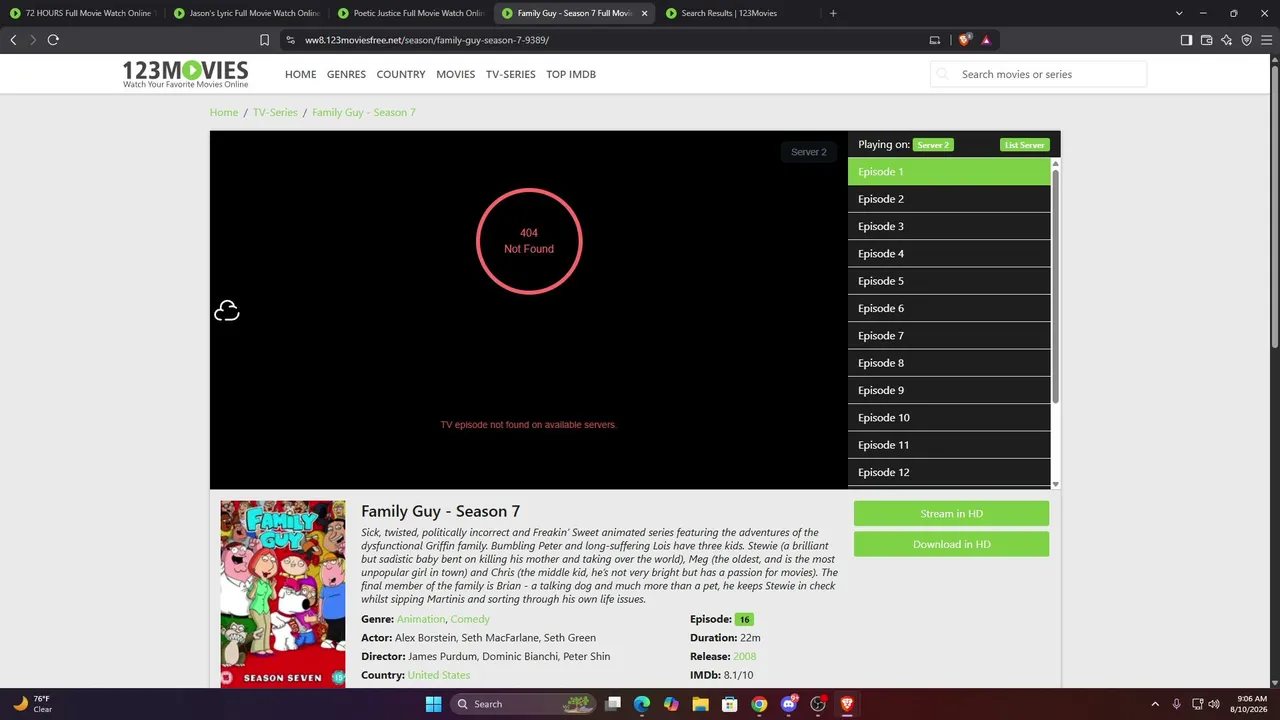This screenshot has width=1280, height=720.
Task: Open MOVIES in site navigation
Action: (x=456, y=74)
